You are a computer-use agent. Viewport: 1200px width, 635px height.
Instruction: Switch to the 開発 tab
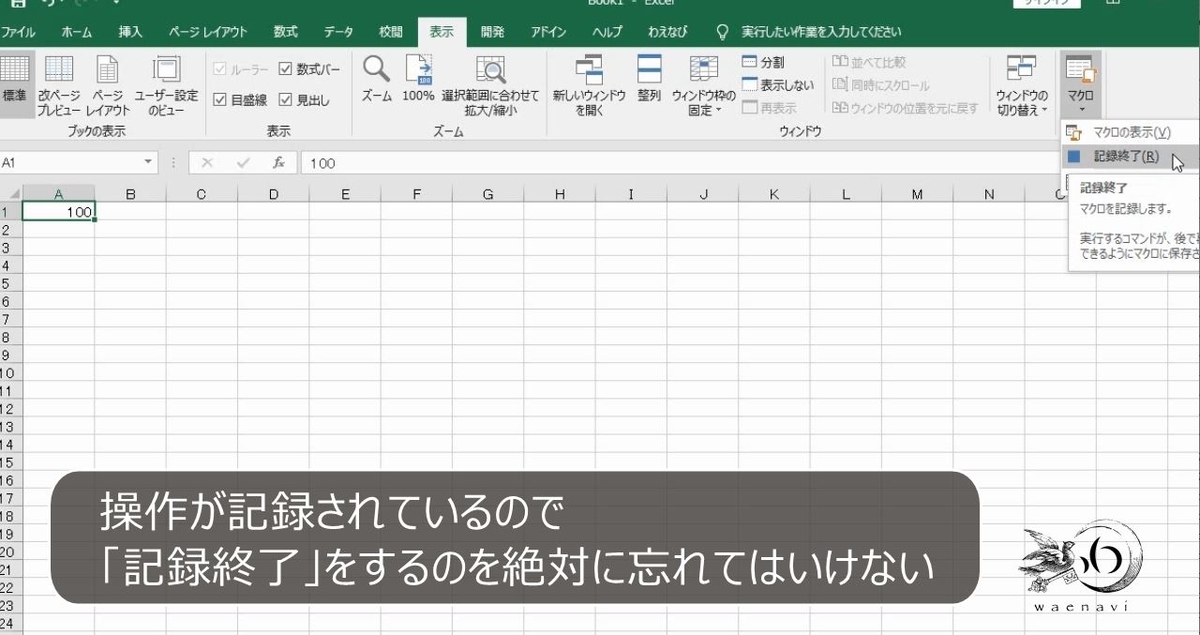[492, 32]
